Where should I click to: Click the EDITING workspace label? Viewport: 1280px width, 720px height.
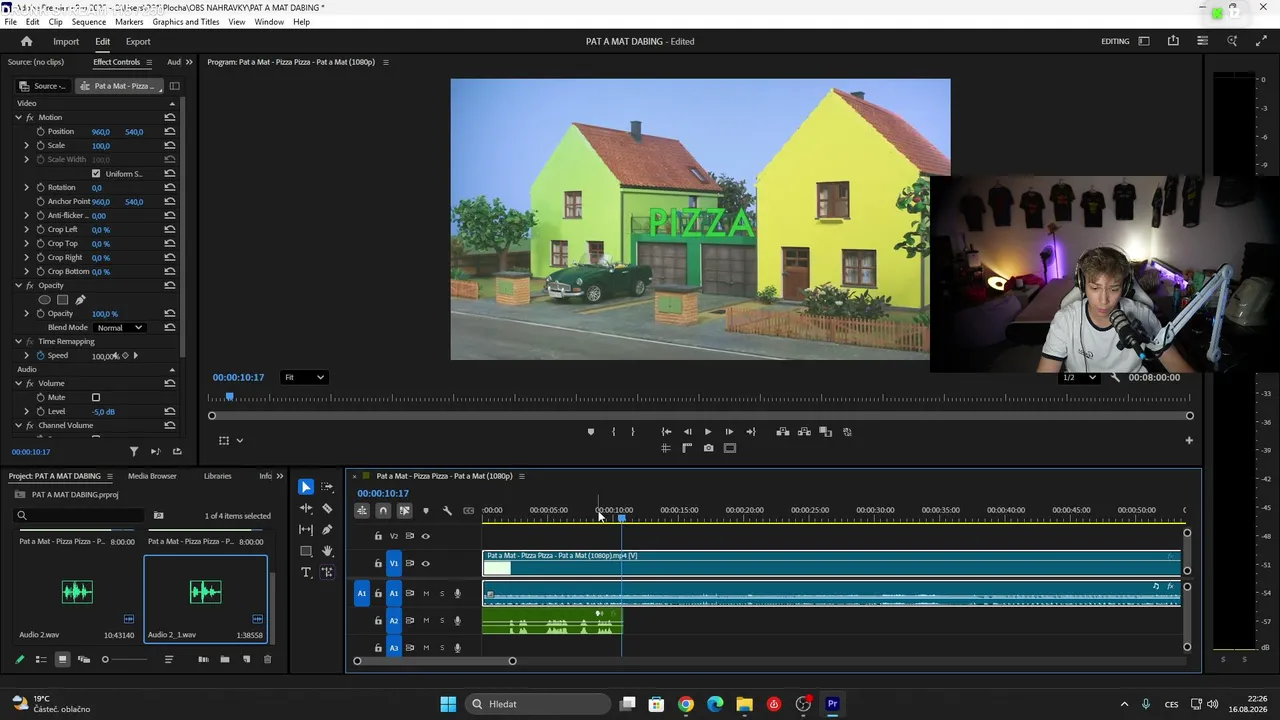(x=1115, y=42)
